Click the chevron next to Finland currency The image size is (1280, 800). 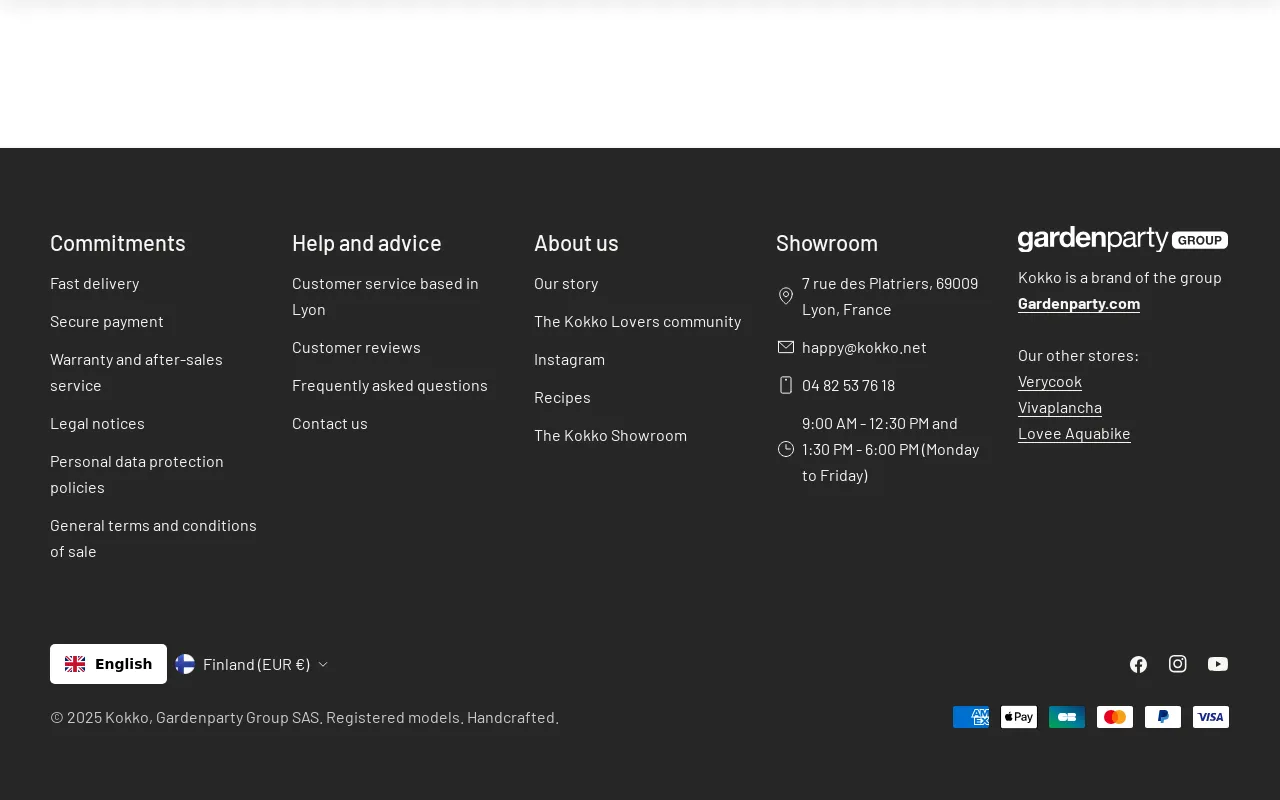tap(323, 664)
